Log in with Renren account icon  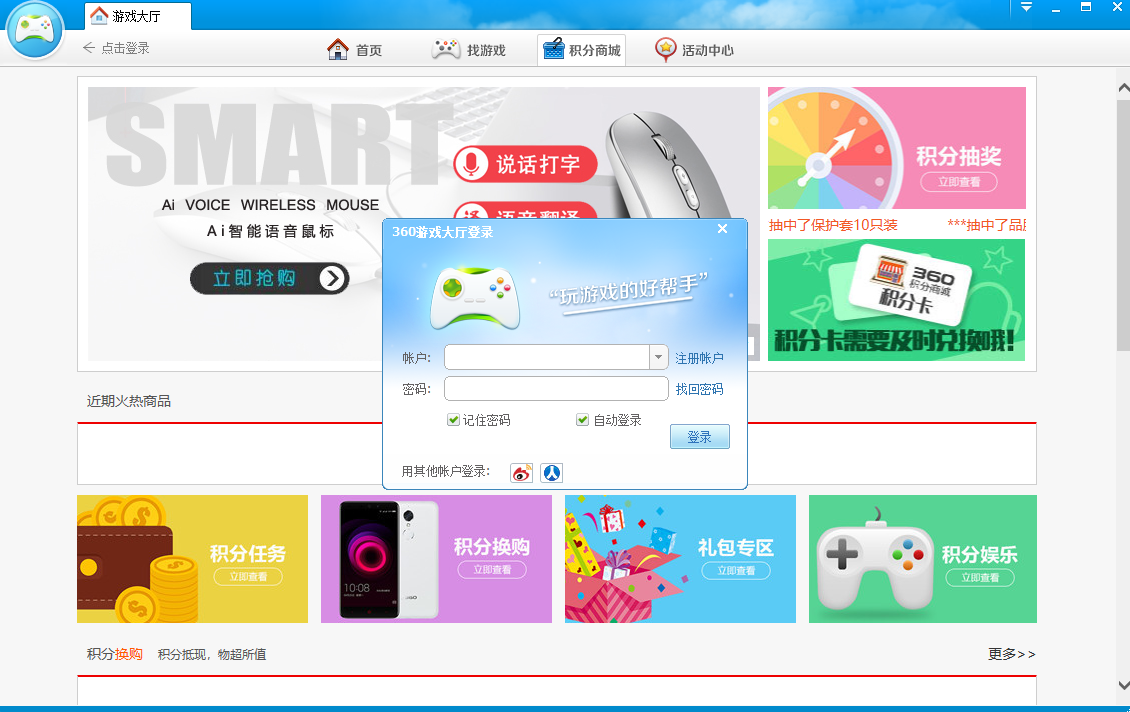(551, 473)
